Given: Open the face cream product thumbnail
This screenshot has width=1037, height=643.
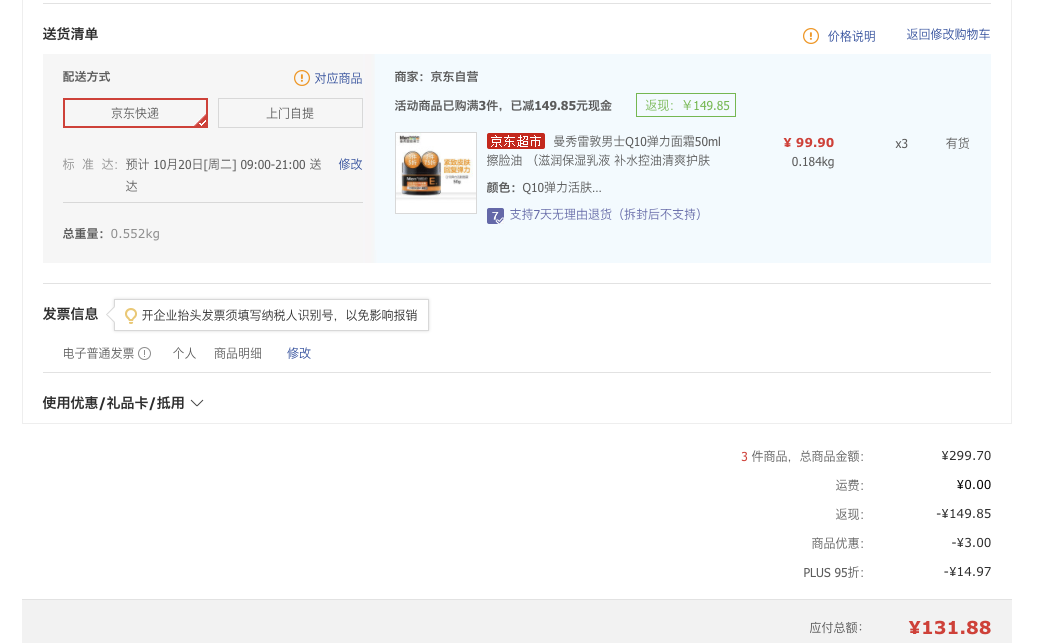Looking at the screenshot, I should pyautogui.click(x=436, y=173).
